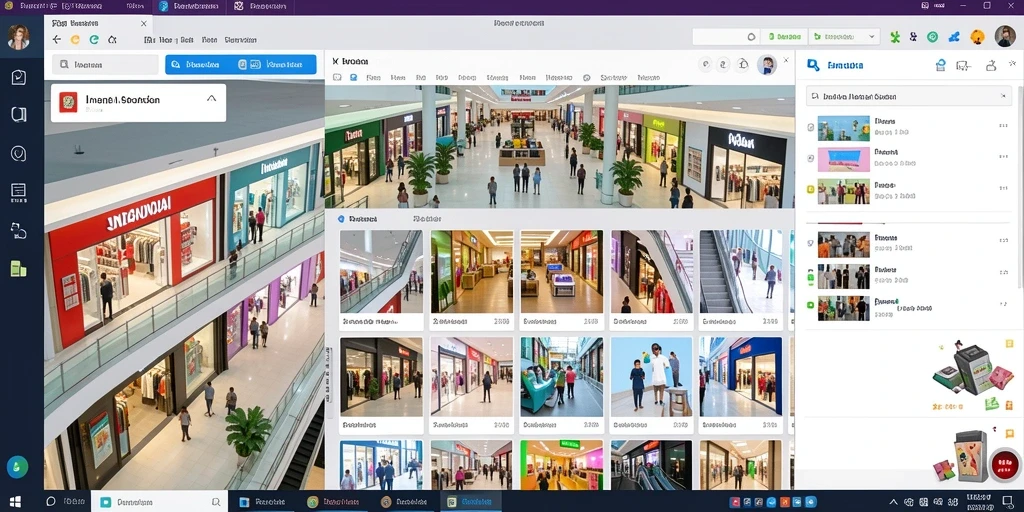Toggle the green checkbox of last list item

(x=810, y=305)
